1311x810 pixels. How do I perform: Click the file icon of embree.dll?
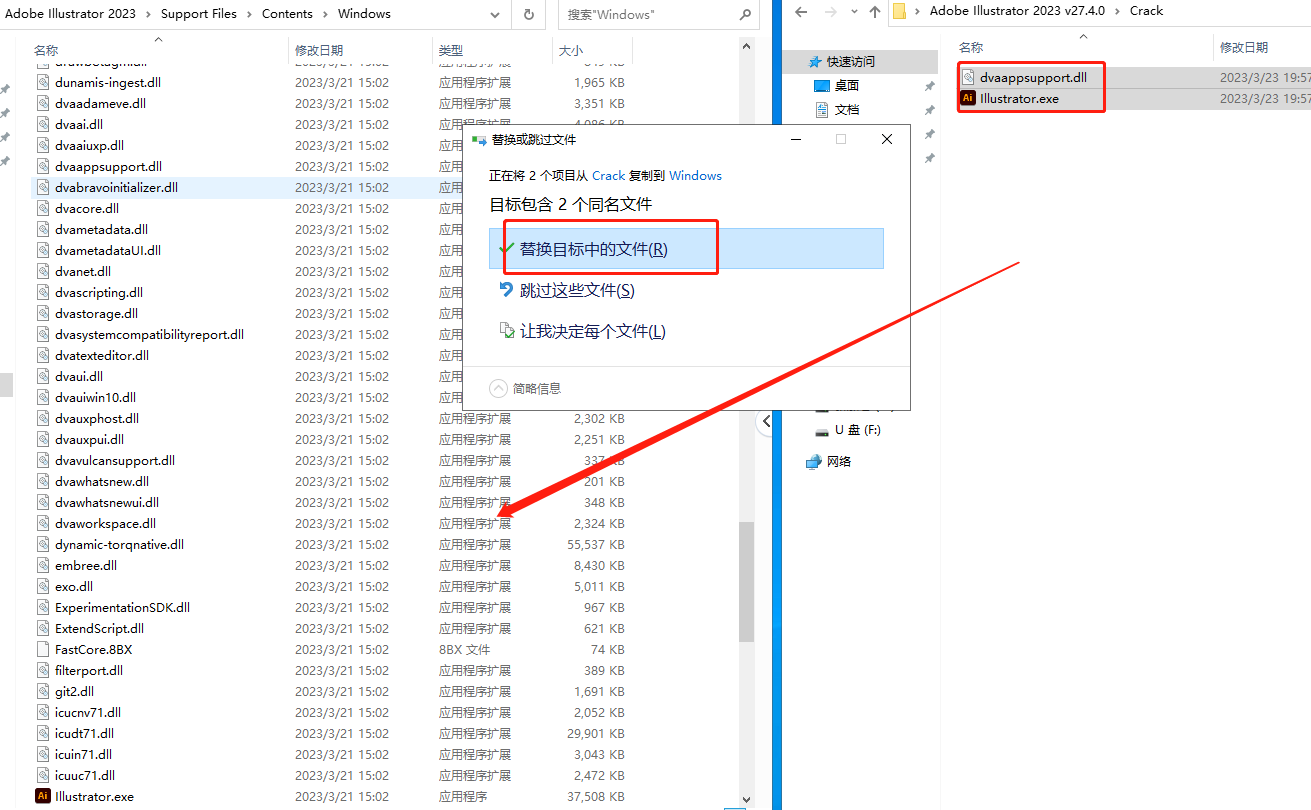click(42, 565)
